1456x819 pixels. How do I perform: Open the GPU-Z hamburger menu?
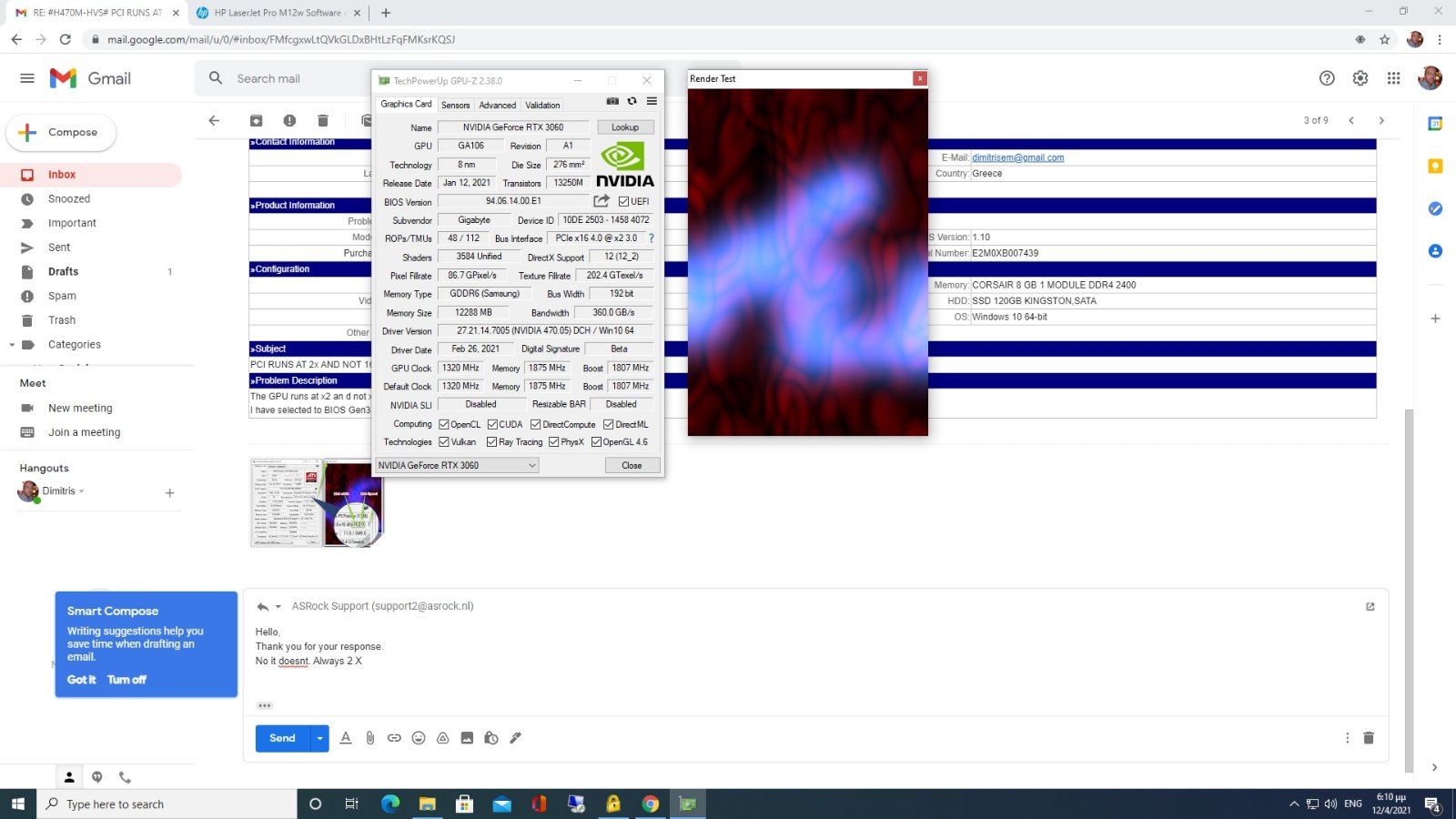tap(652, 101)
